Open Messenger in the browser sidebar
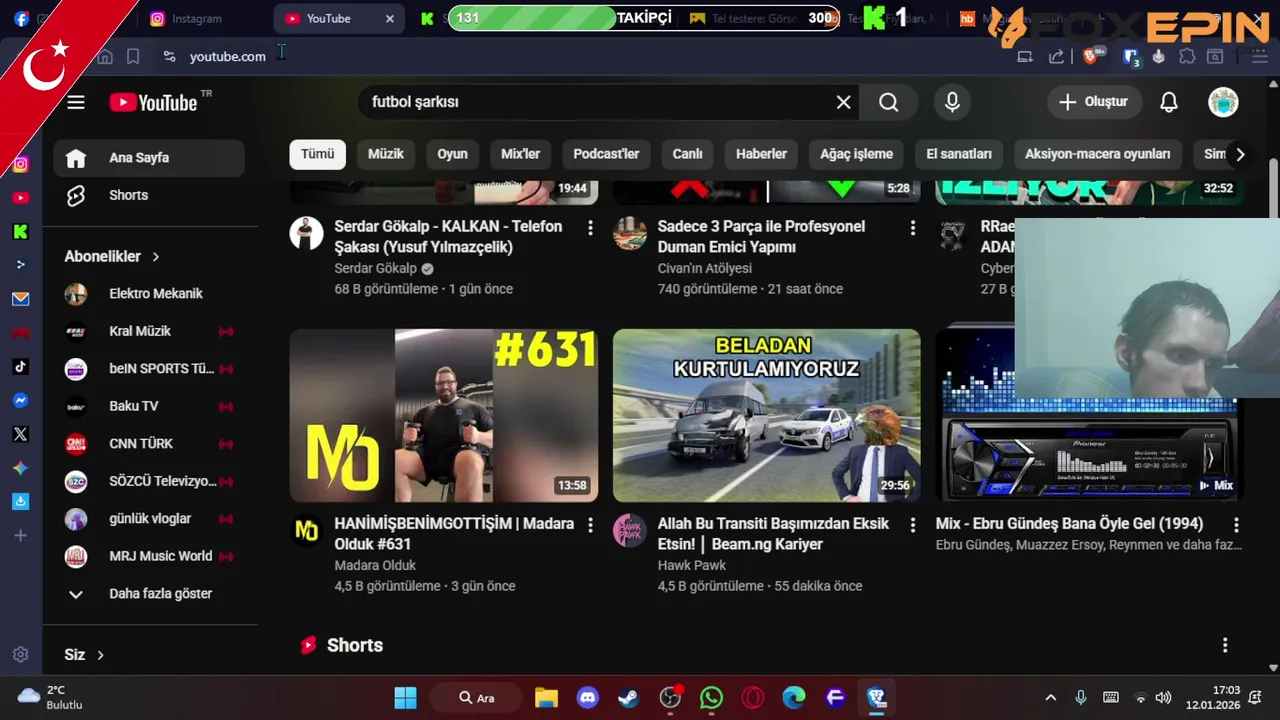1280x720 pixels. pos(20,400)
